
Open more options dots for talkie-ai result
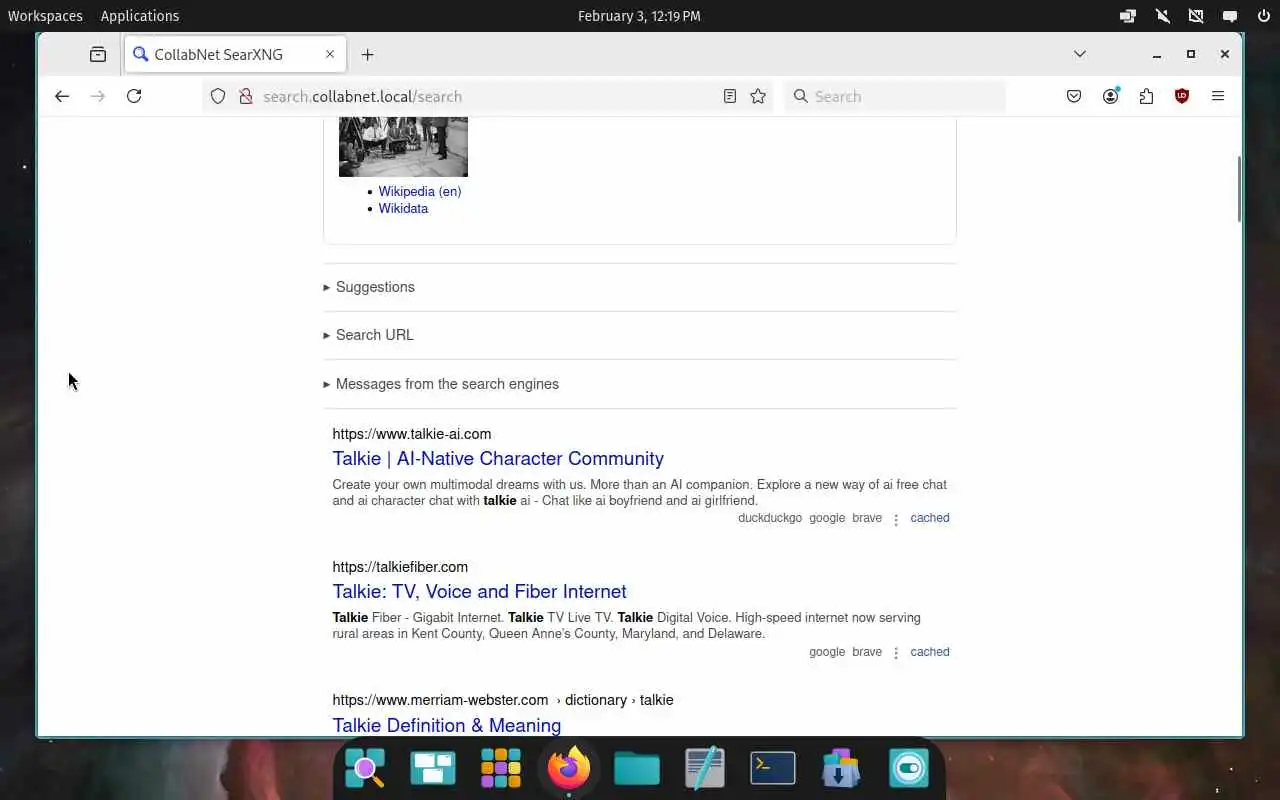point(896,519)
